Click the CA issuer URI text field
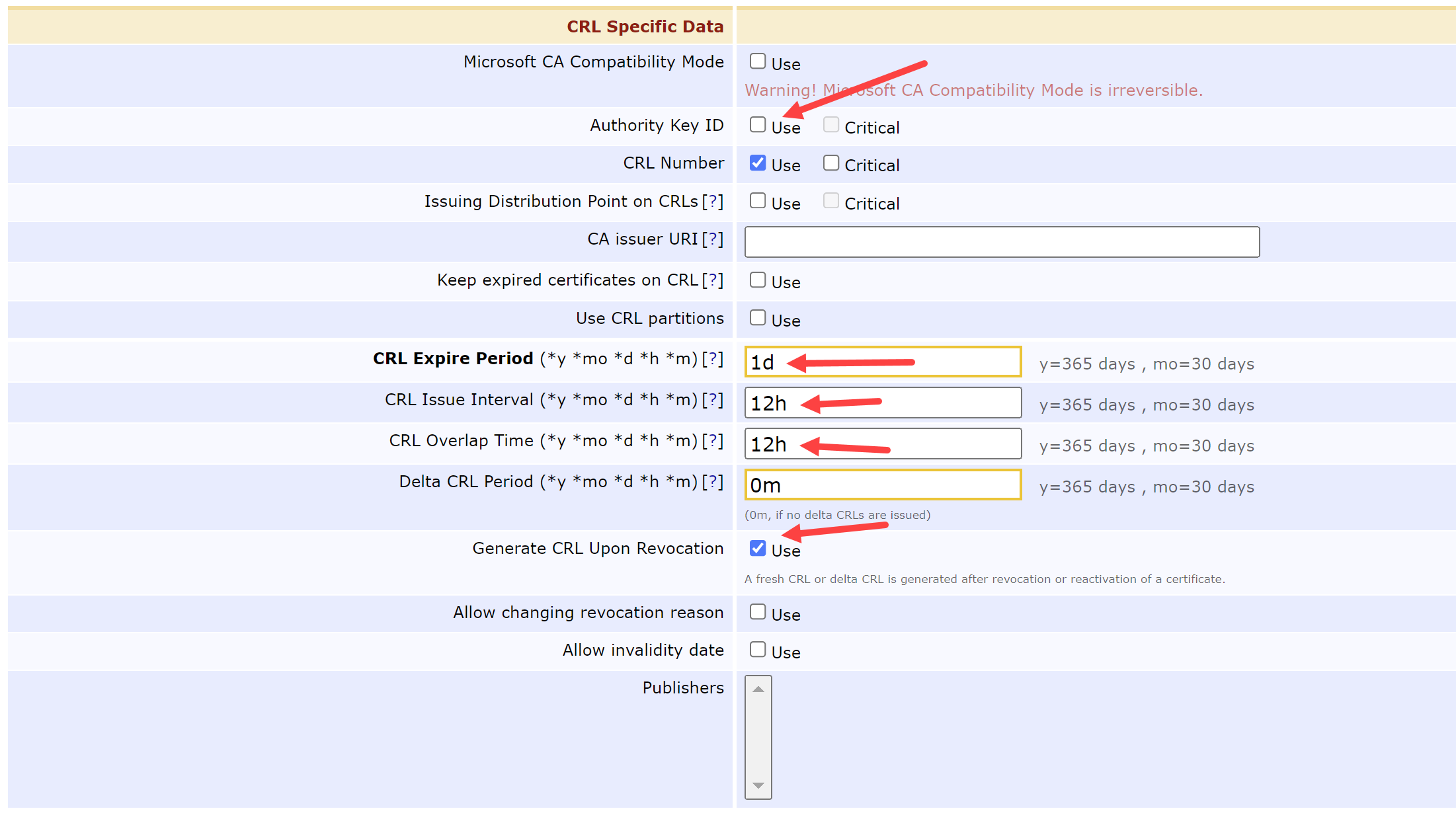The width and height of the screenshot is (1456, 819). tap(1001, 242)
